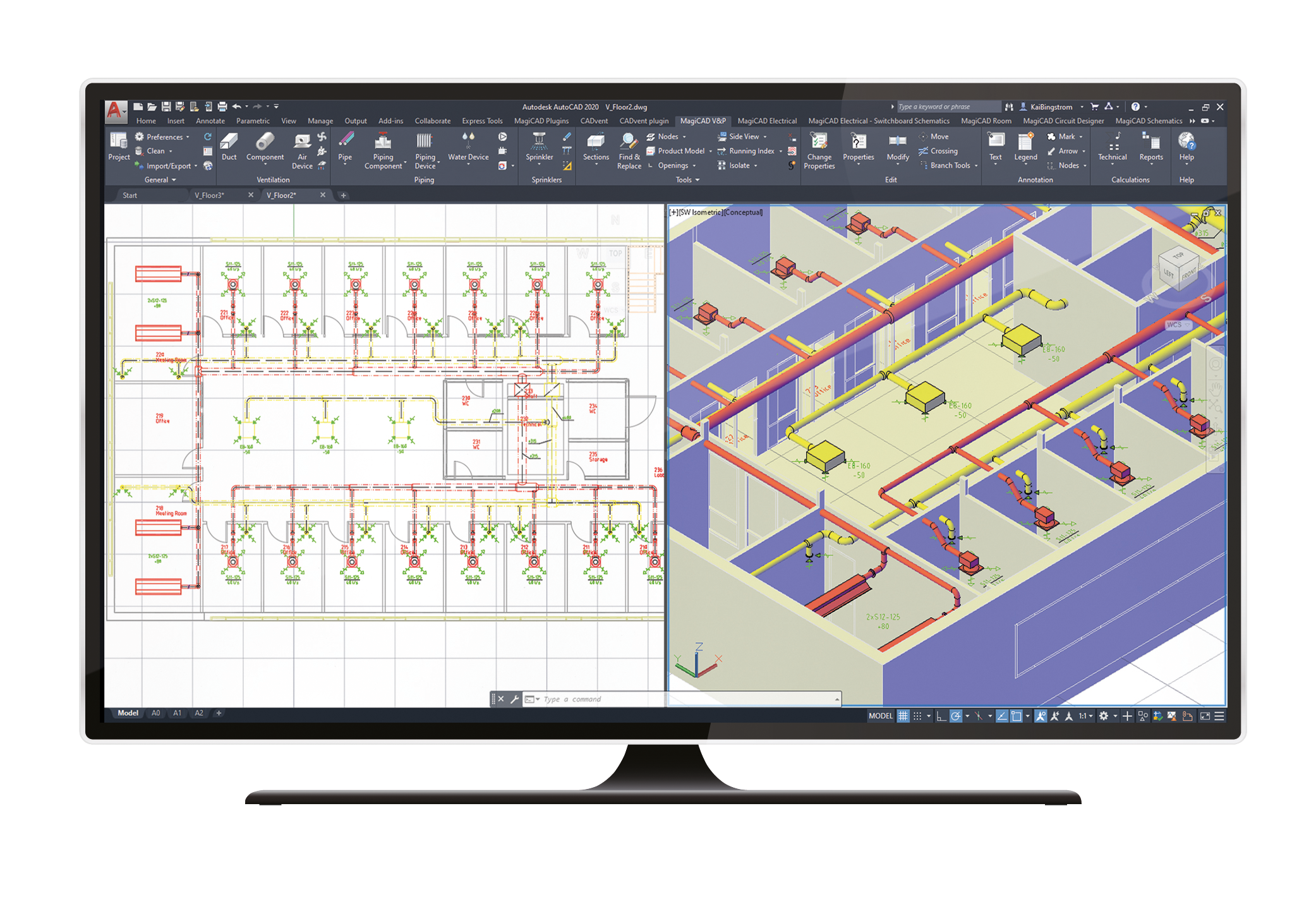Switch to the V_Floor3 drawing tab

click(209, 195)
